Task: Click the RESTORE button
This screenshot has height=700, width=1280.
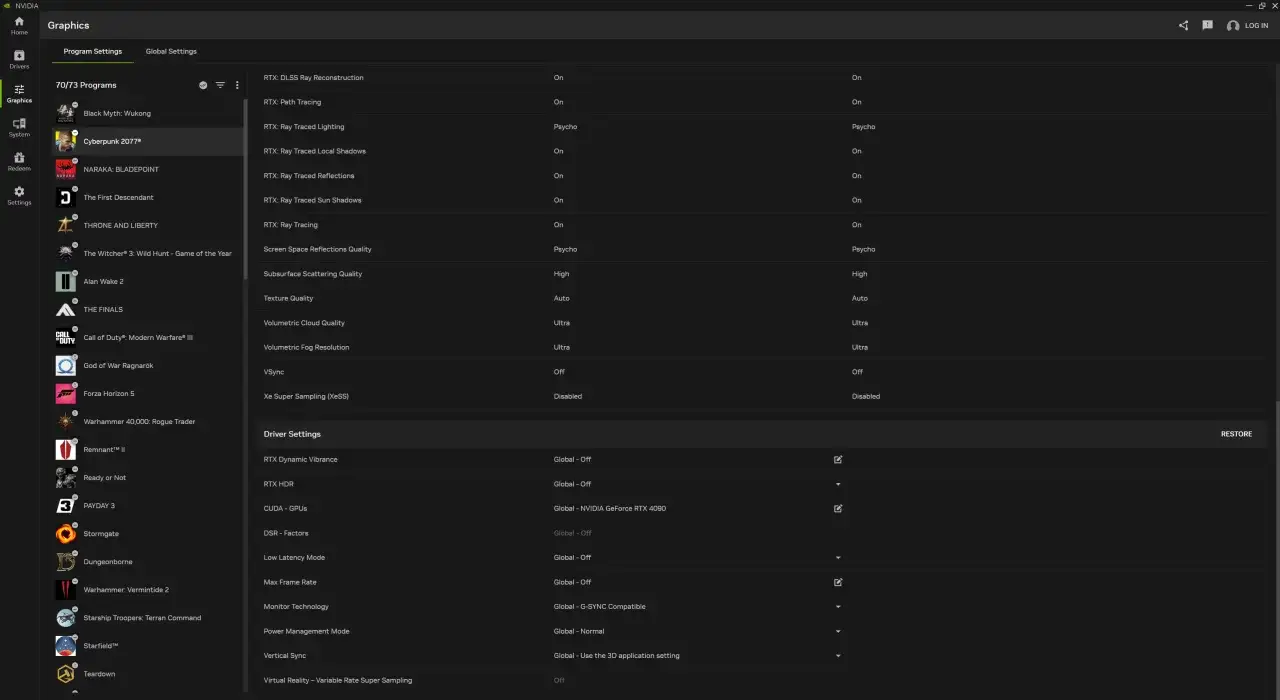Action: coord(1236,434)
